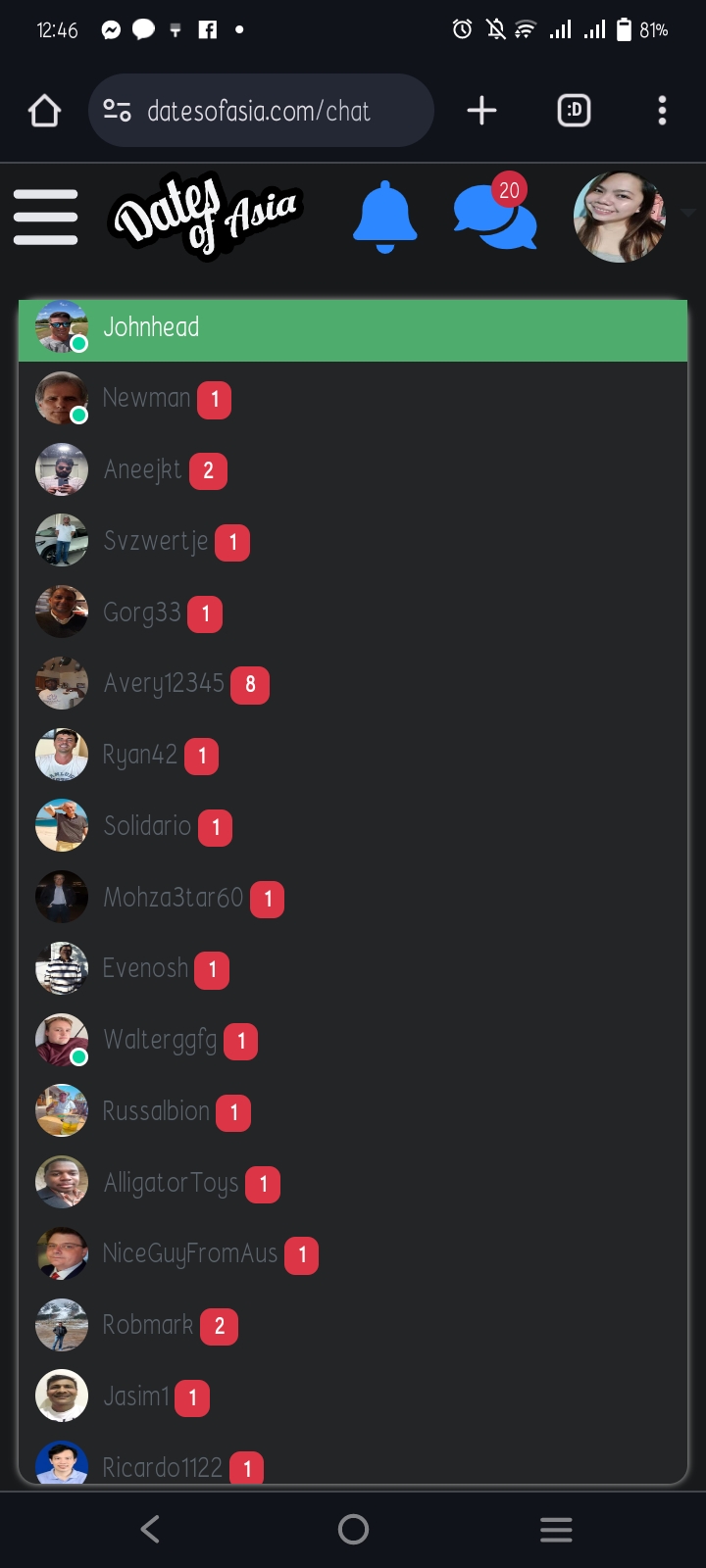Show the open tabs switcher

pos(574,111)
